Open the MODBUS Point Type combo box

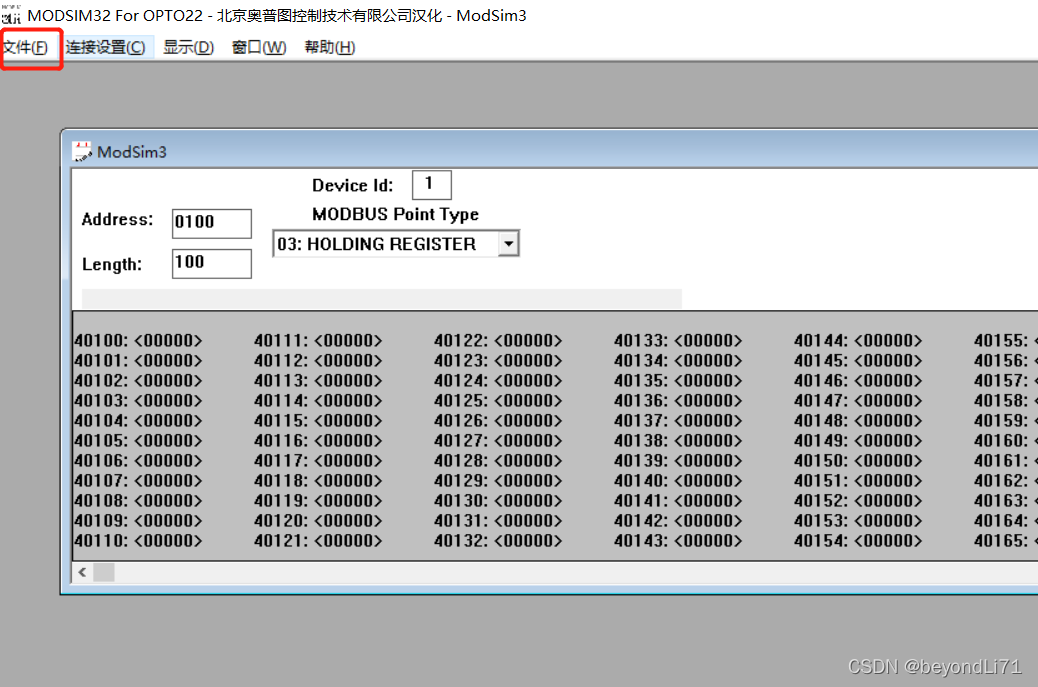[x=396, y=244]
